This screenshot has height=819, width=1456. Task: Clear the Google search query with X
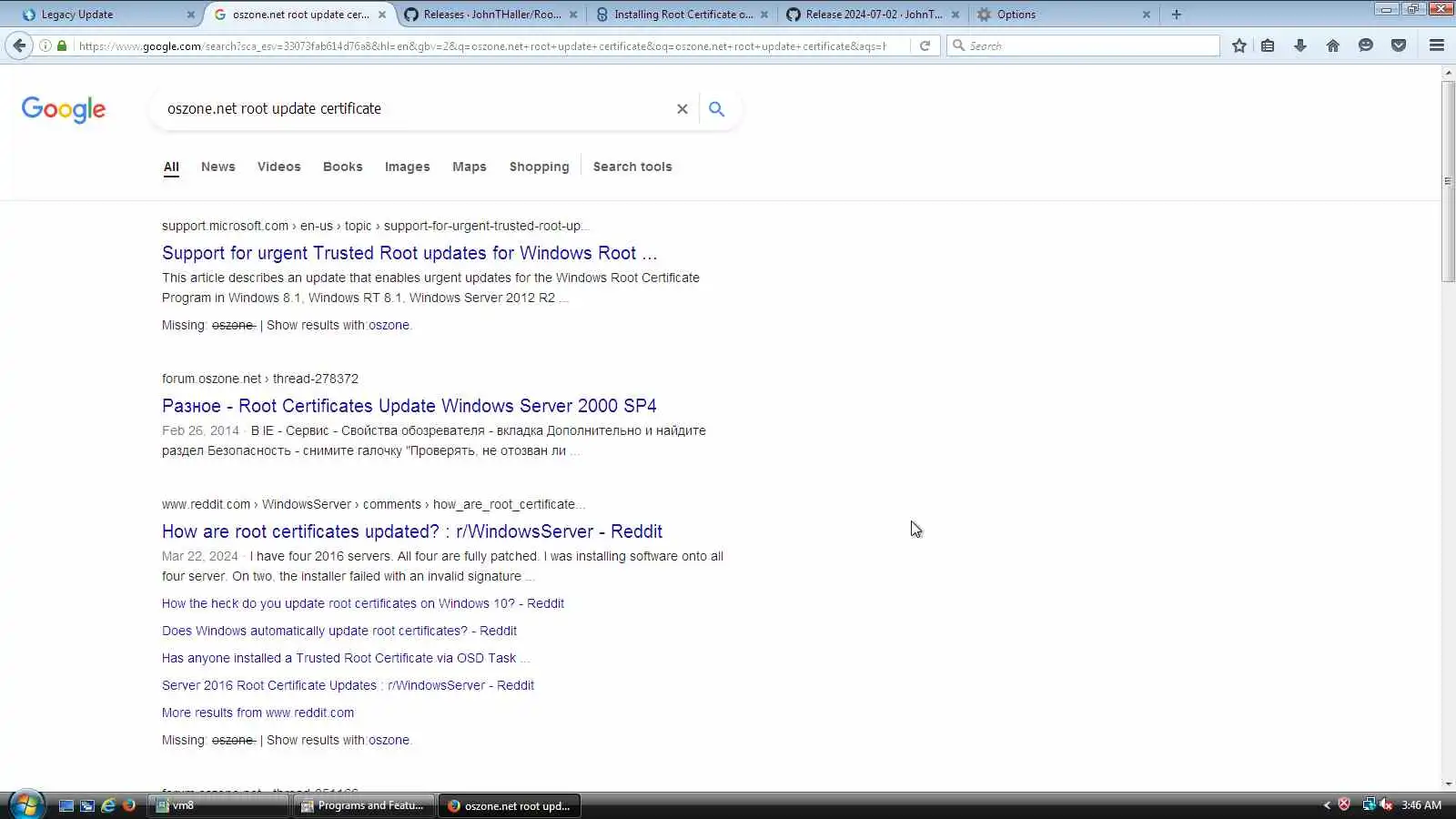[x=682, y=109]
